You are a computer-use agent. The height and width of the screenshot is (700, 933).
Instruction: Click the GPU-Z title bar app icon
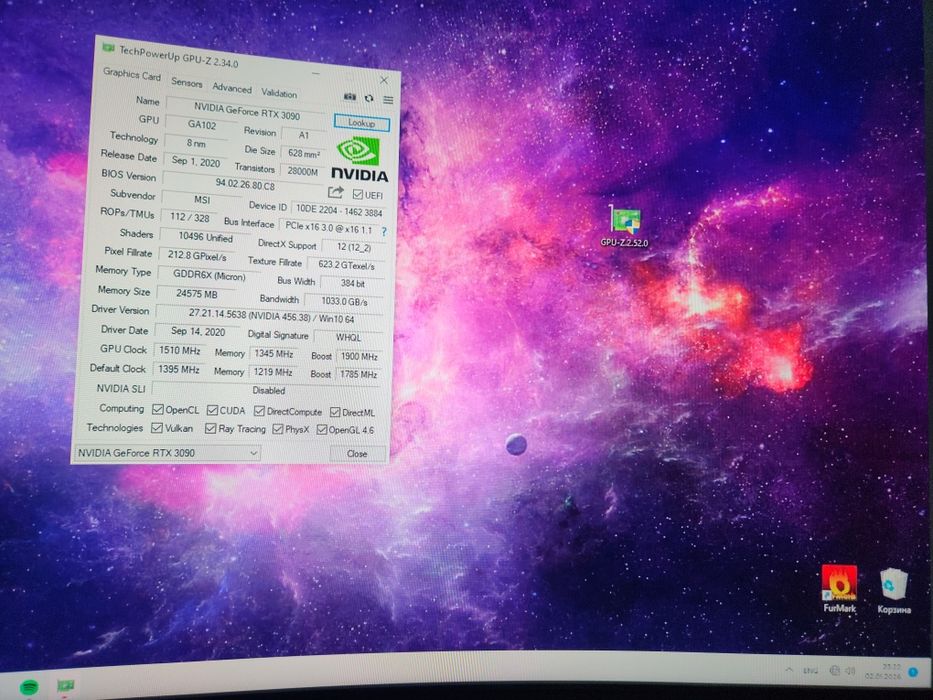108,47
